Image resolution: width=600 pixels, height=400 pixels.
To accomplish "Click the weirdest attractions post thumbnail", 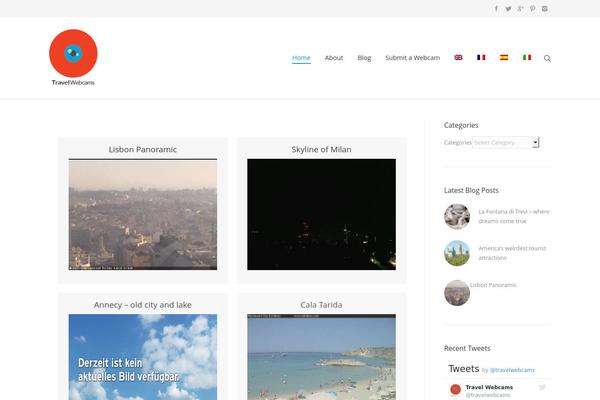I will [457, 253].
